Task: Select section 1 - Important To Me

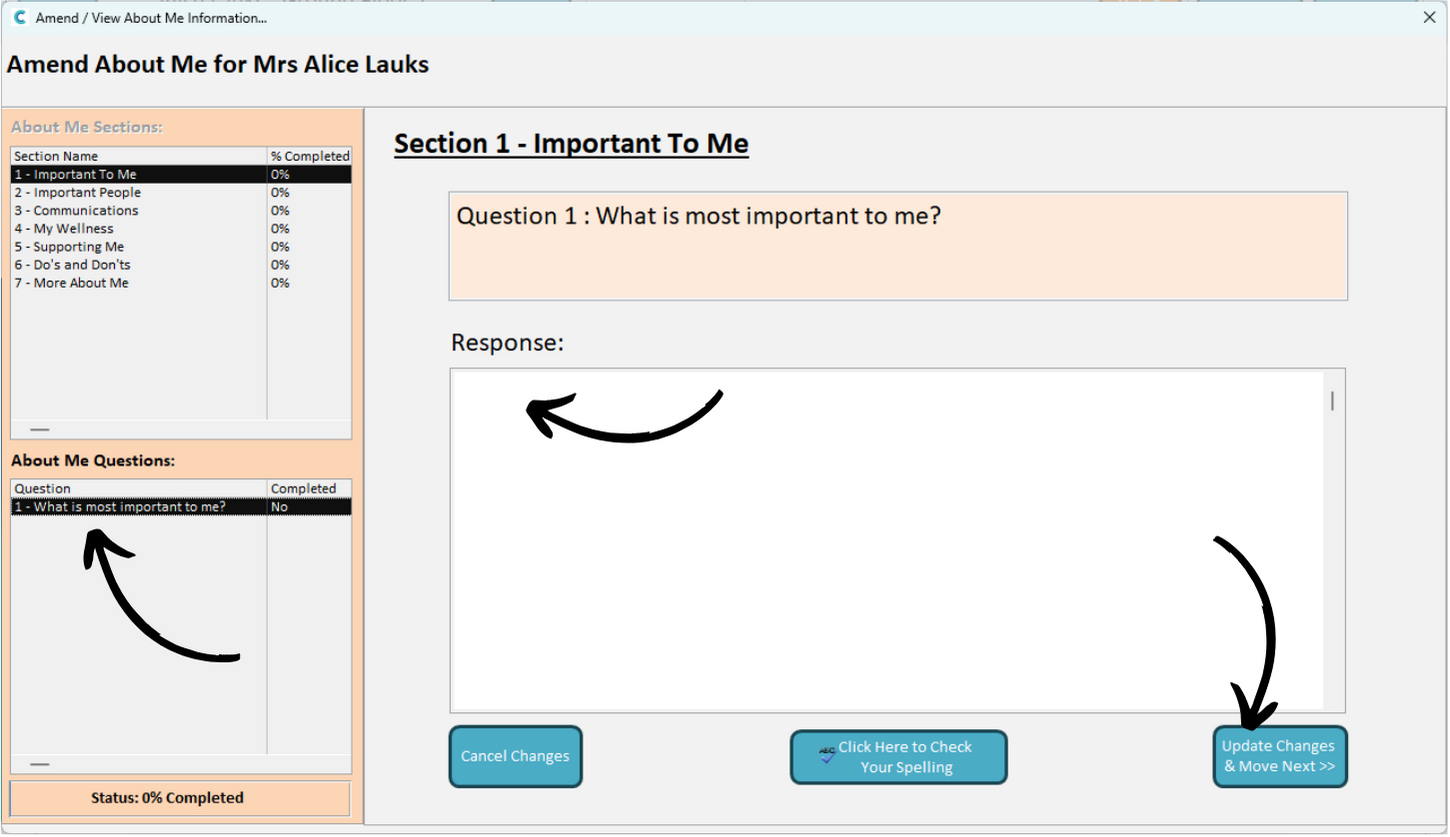Action: pos(181,174)
